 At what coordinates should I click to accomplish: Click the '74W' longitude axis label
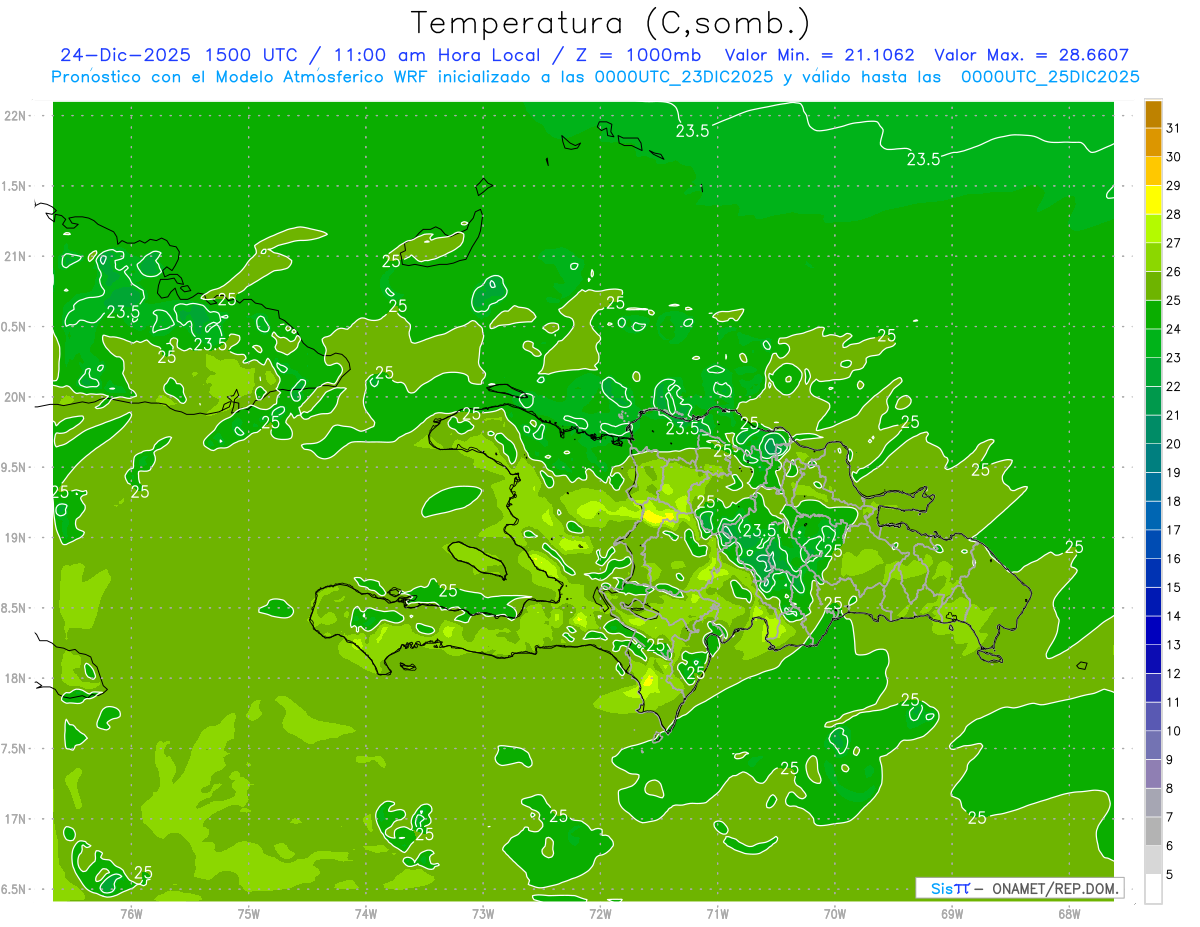pos(365,913)
